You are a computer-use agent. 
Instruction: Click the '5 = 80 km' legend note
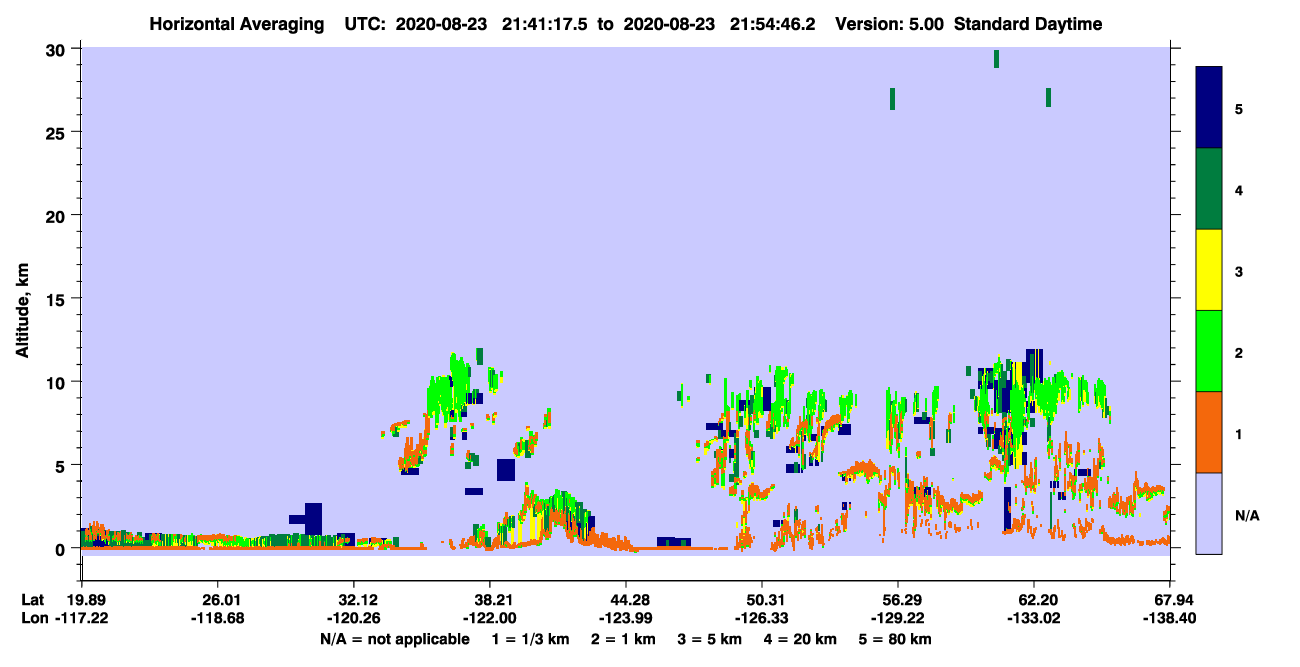895,639
